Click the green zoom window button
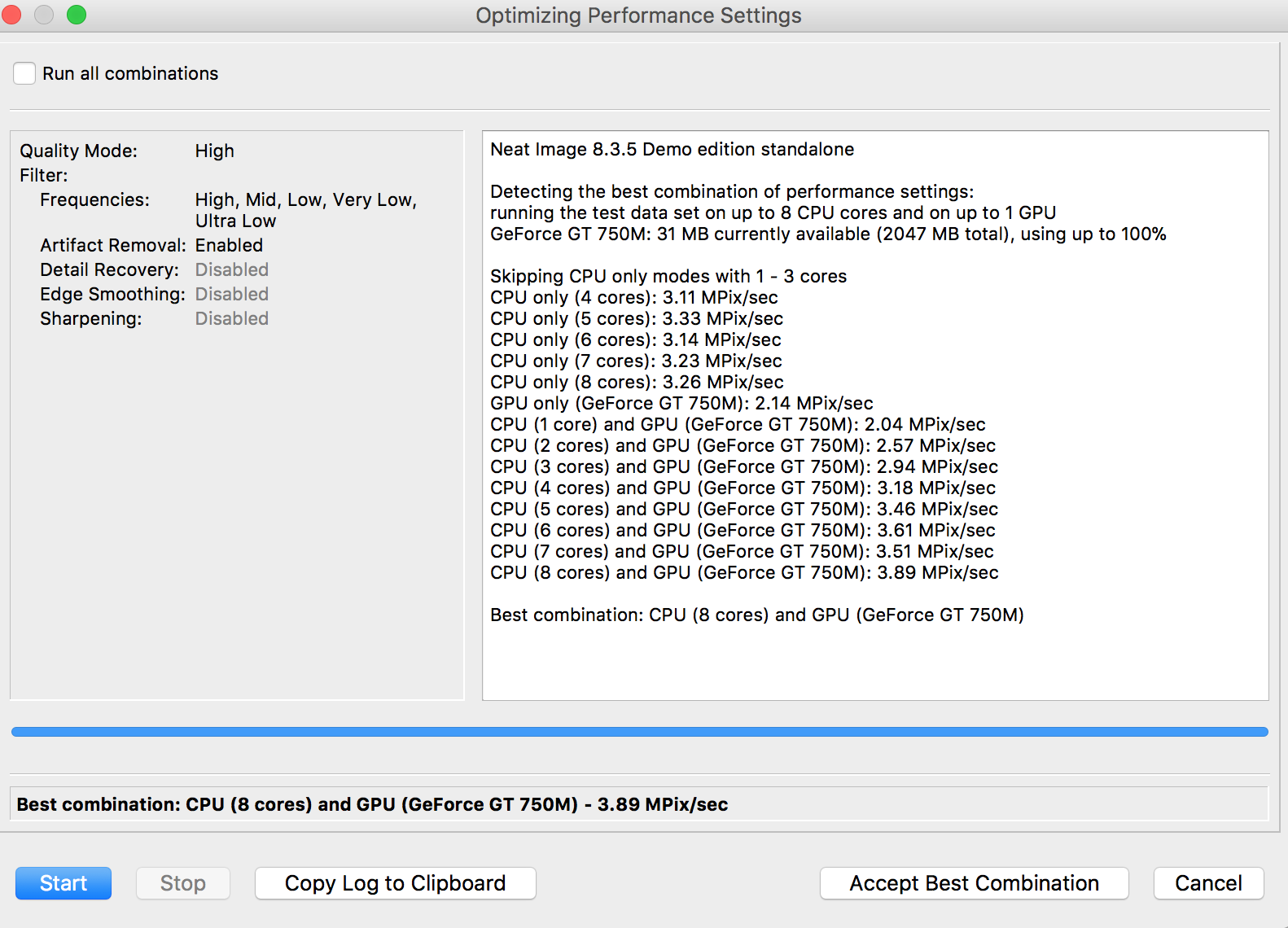1288x928 pixels. click(x=77, y=15)
